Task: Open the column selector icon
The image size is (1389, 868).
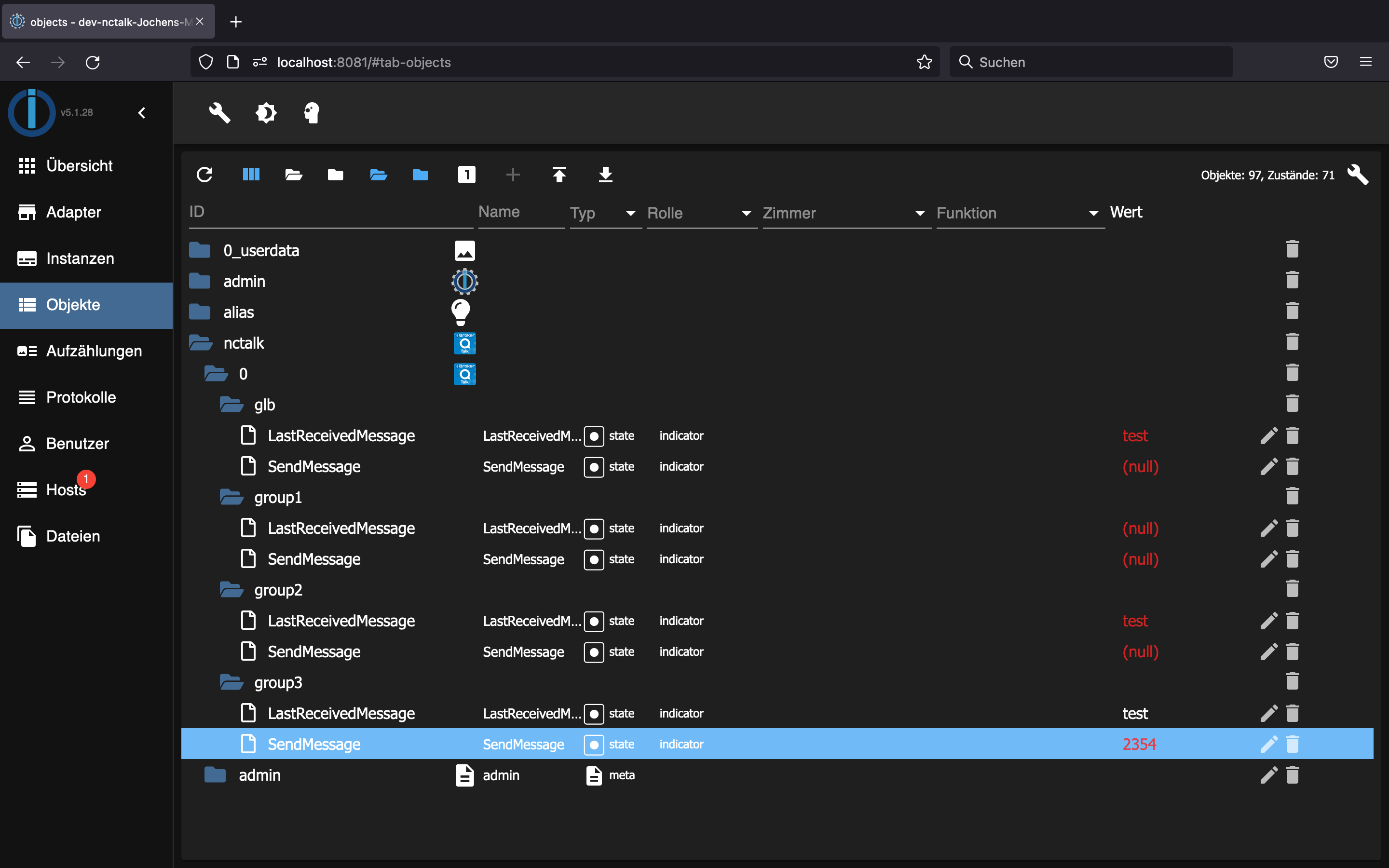Action: point(251,175)
